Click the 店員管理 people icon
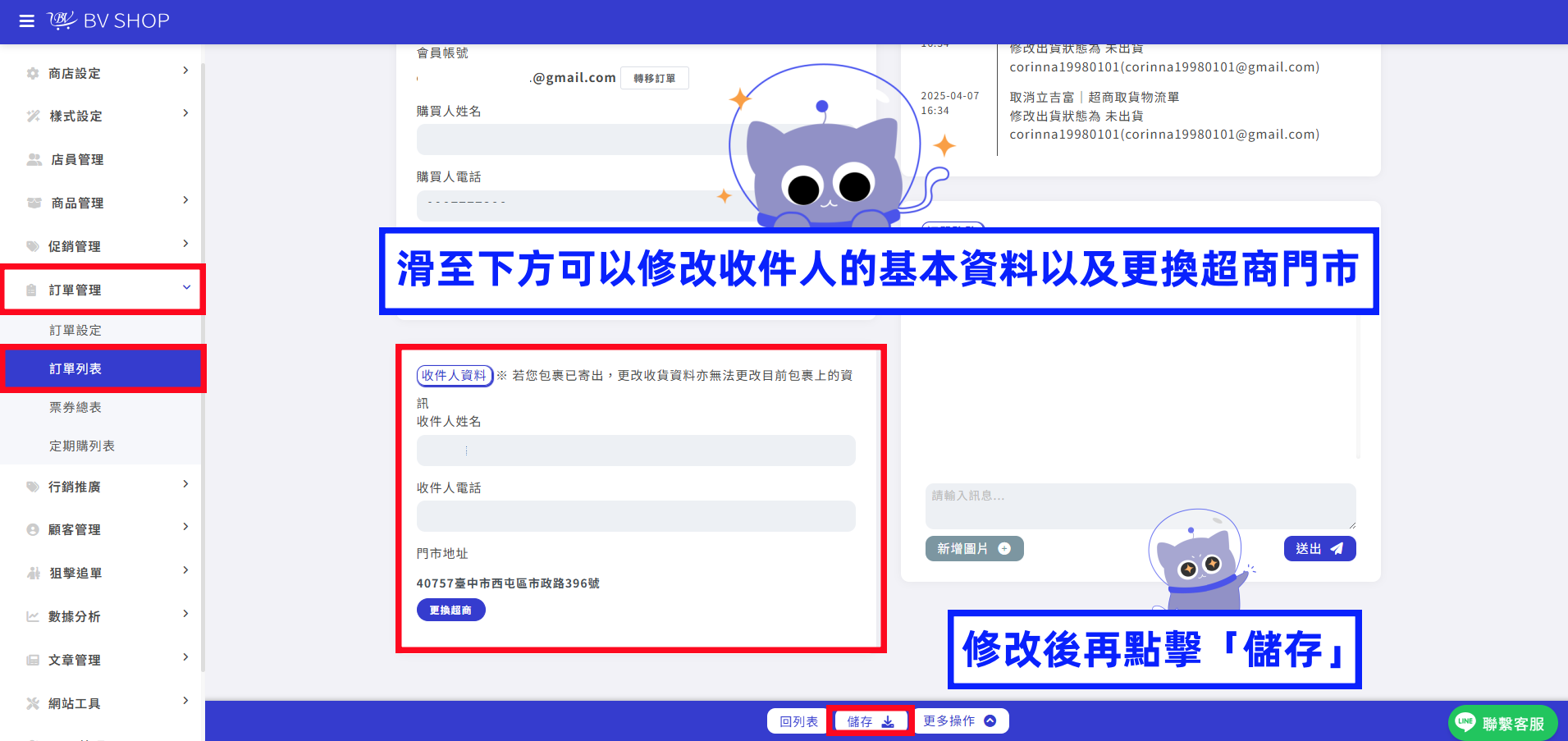This screenshot has height=741, width=1568. 34,159
